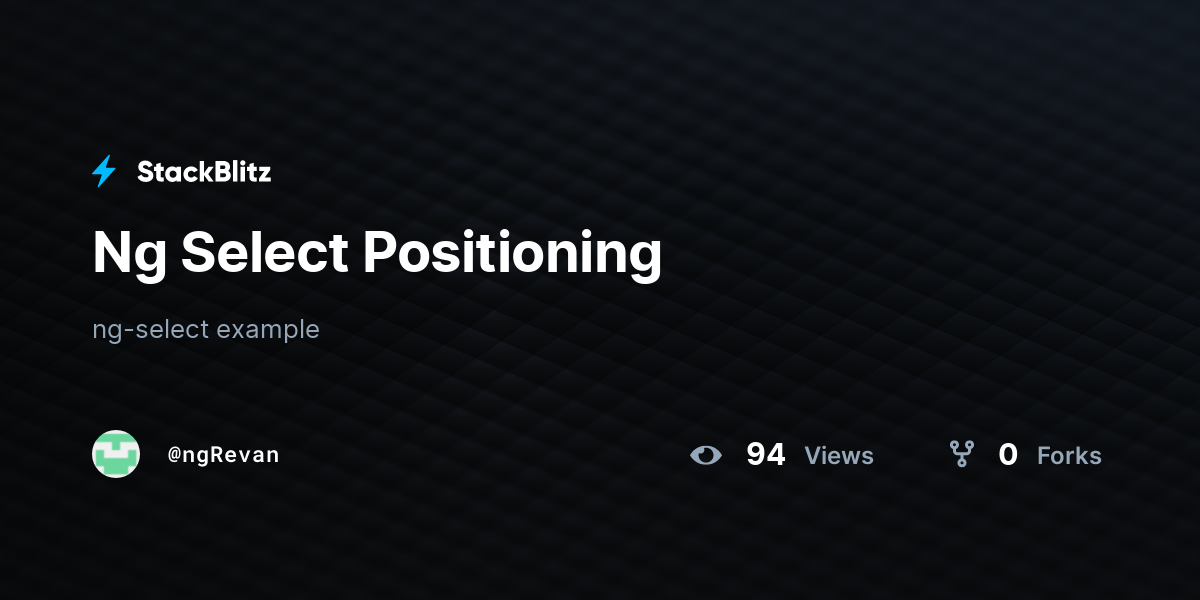Open the ngRevan pixel avatar

(116, 454)
